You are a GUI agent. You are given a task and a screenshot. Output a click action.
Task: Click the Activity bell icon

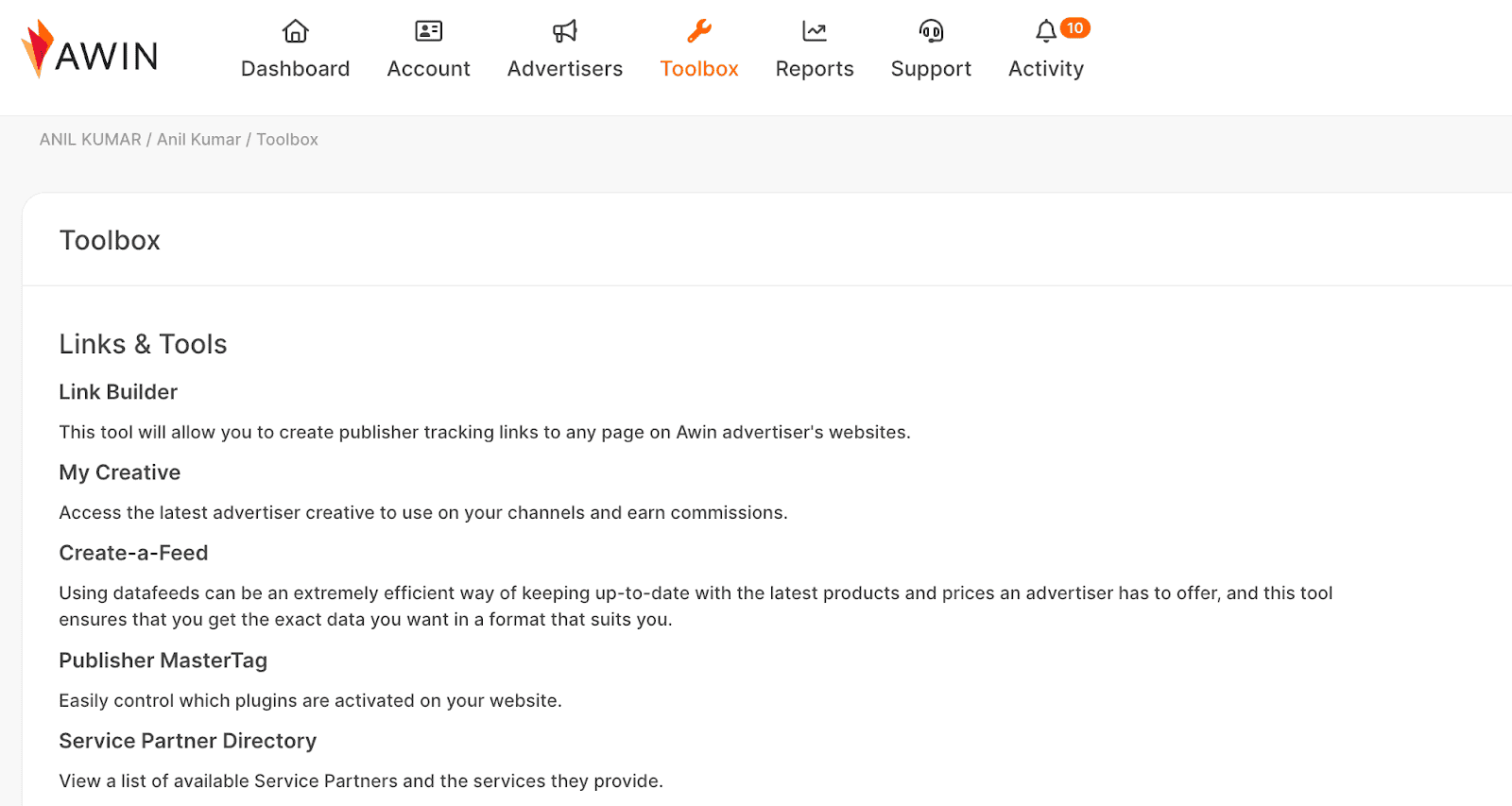[1045, 32]
